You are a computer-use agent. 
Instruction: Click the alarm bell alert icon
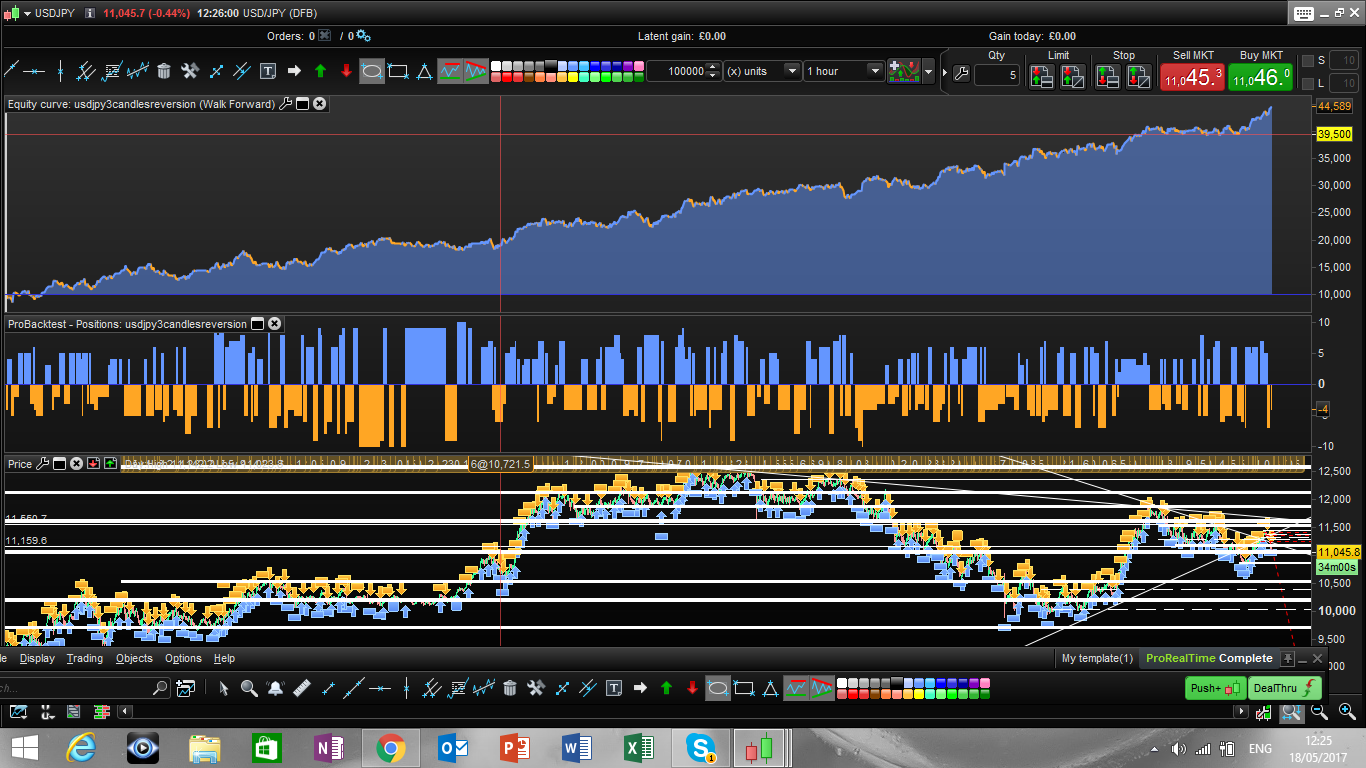[275, 688]
